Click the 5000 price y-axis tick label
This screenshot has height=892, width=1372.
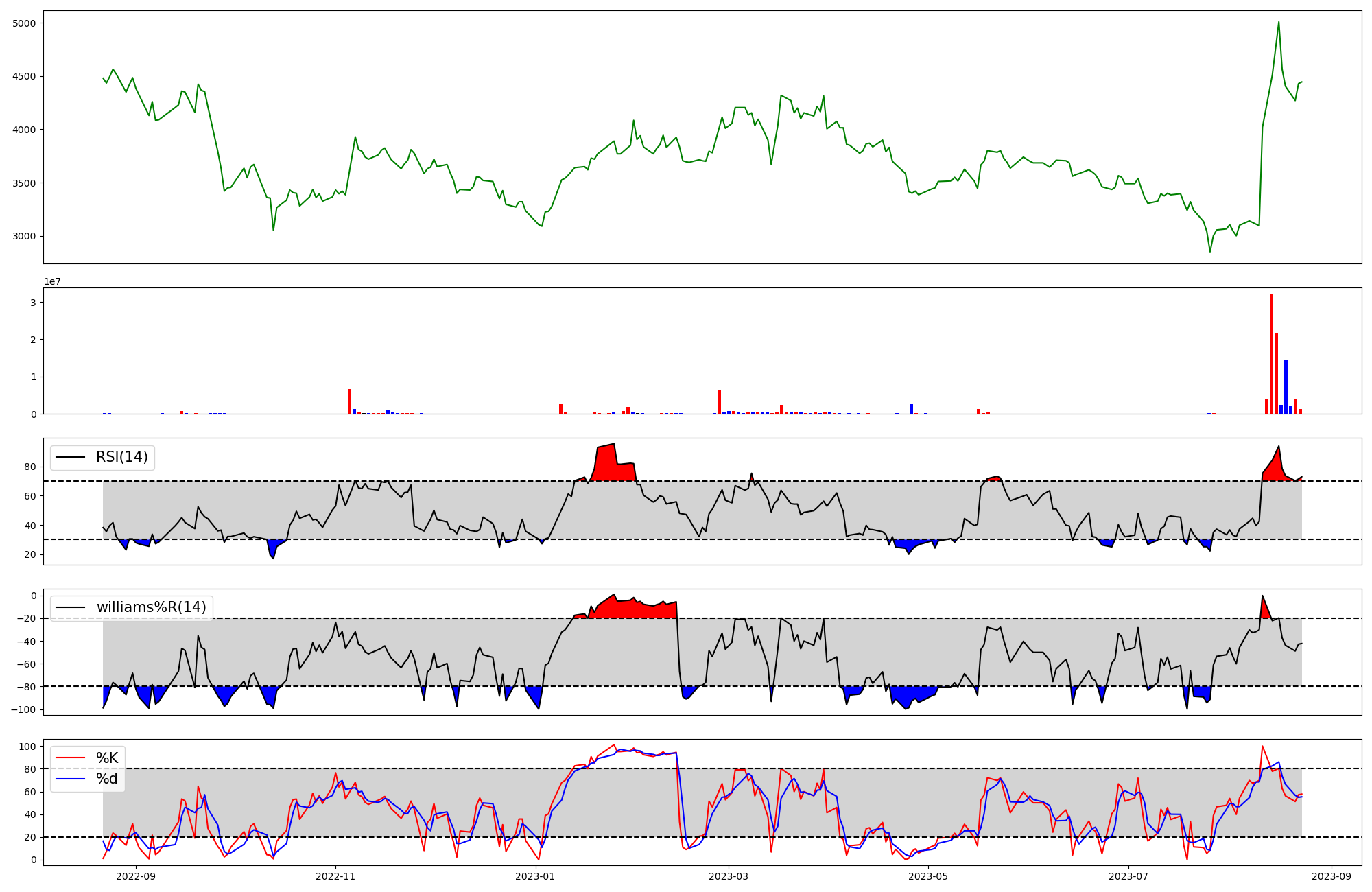(x=23, y=23)
